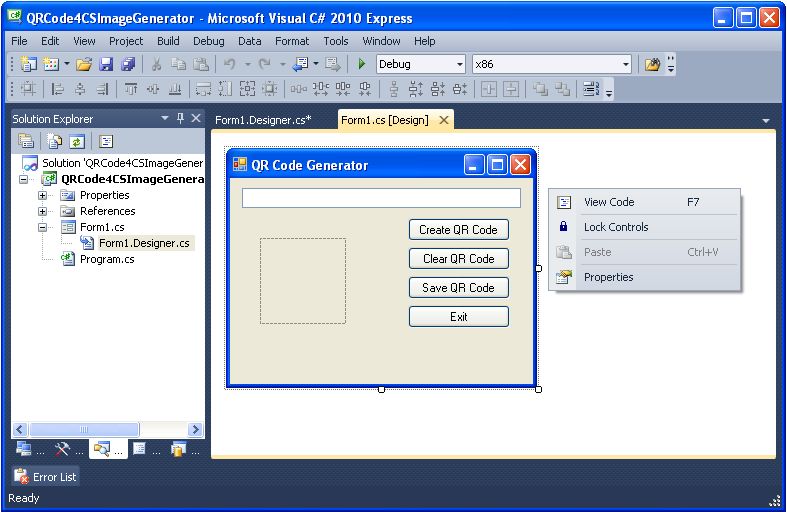Click the Align Centers layout icon
This screenshot has width=787, height=512.
[x=80, y=89]
